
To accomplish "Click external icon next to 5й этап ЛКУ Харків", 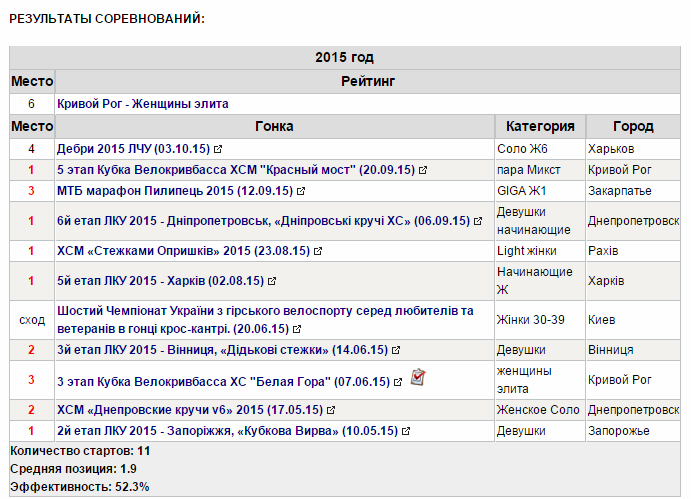I will point(272,281).
